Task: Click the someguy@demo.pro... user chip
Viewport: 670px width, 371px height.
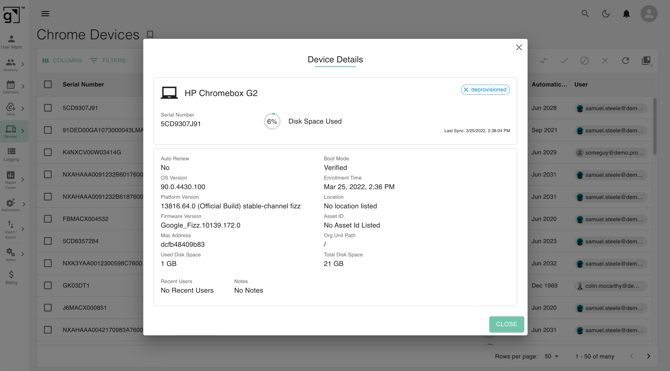Action: (610, 153)
